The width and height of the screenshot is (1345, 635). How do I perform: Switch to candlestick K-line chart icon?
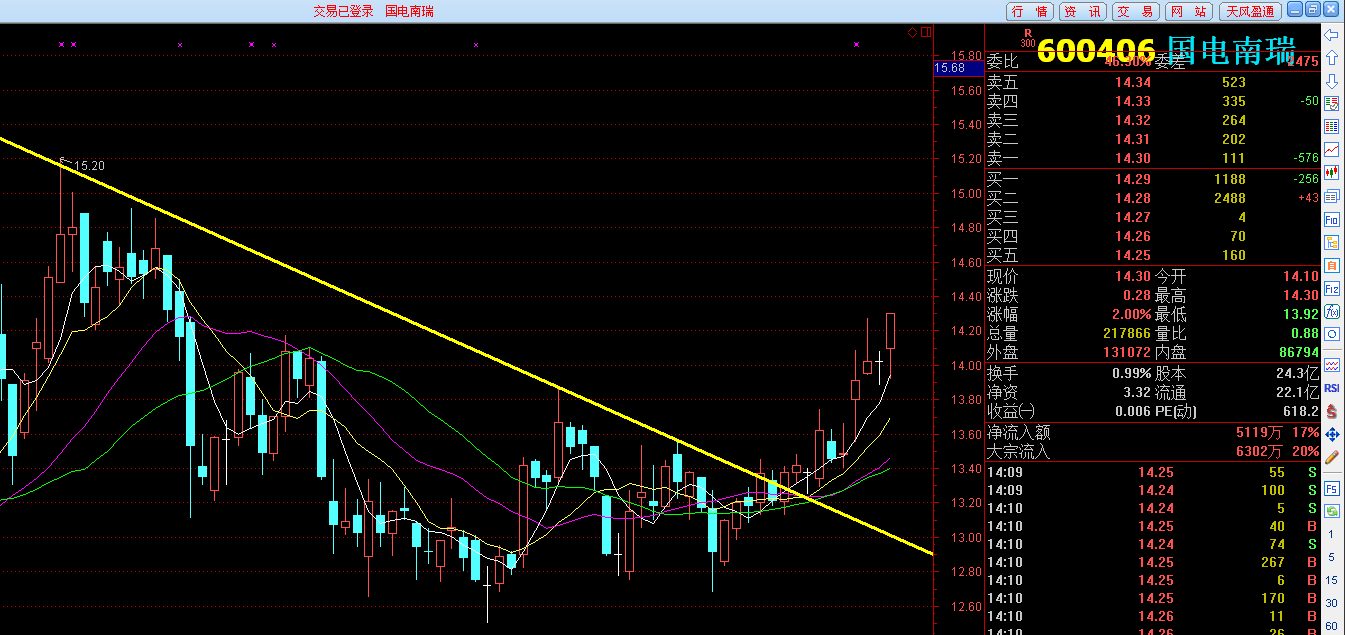pyautogui.click(x=1331, y=173)
